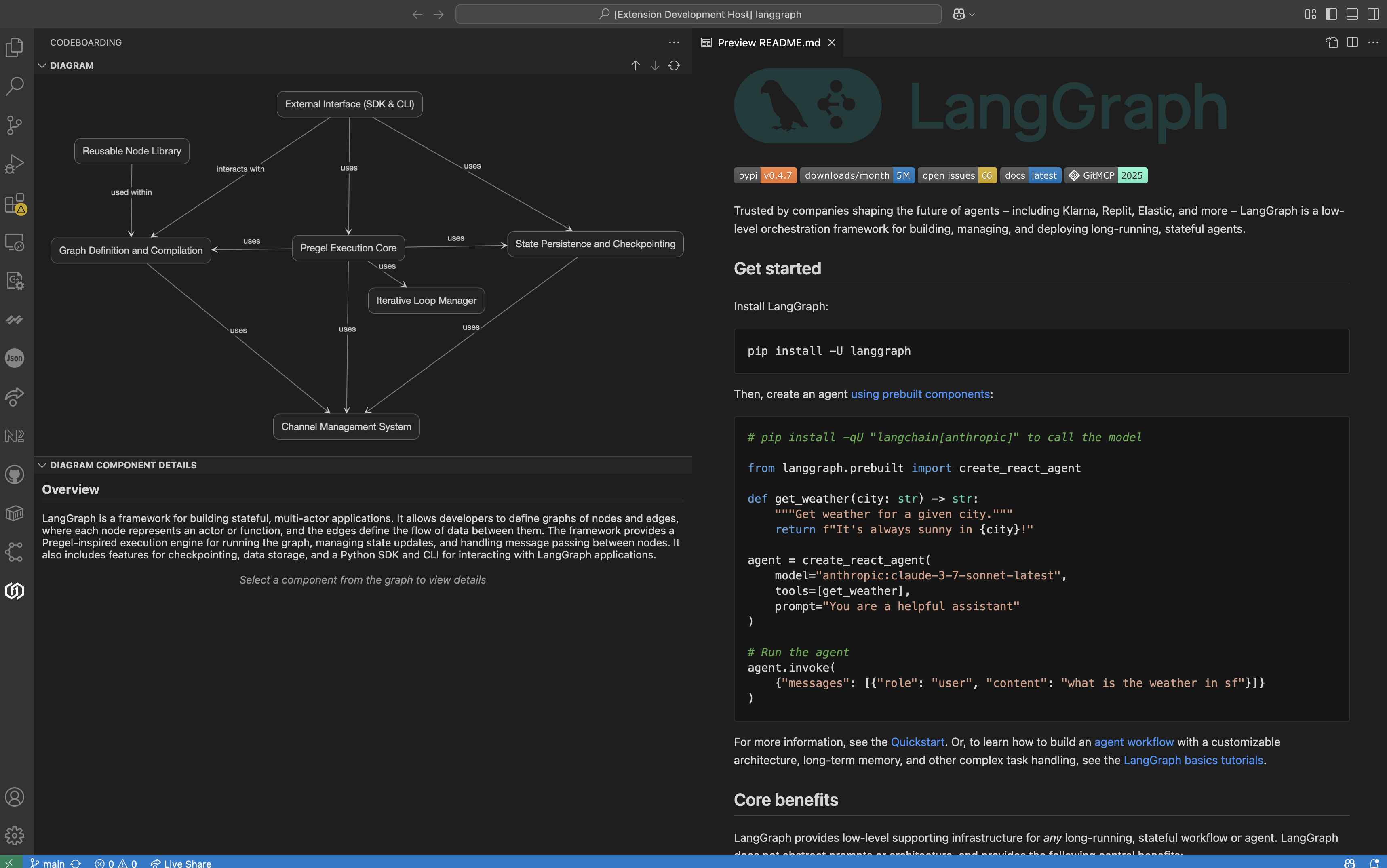Viewport: 1387px width, 868px height.
Task: Refresh the CodeBoarding diagram
Action: 674,65
